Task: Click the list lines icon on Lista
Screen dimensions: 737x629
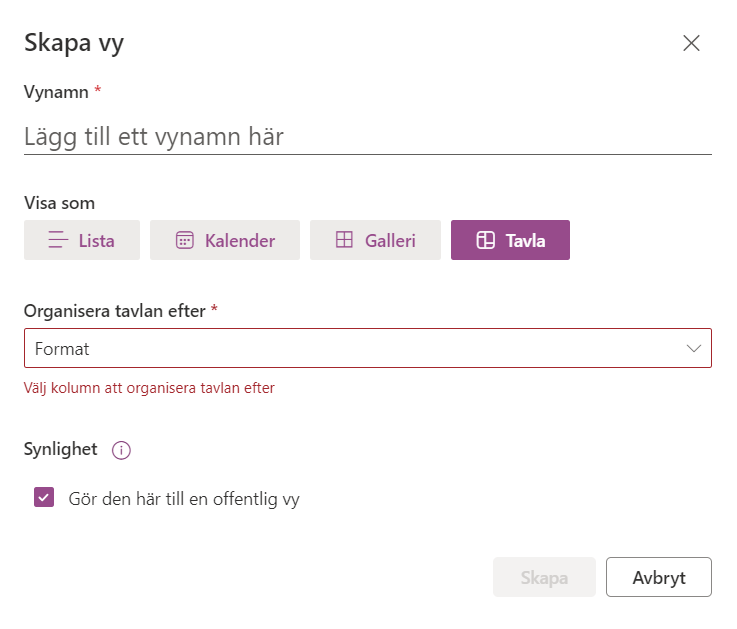Action: [x=58, y=240]
